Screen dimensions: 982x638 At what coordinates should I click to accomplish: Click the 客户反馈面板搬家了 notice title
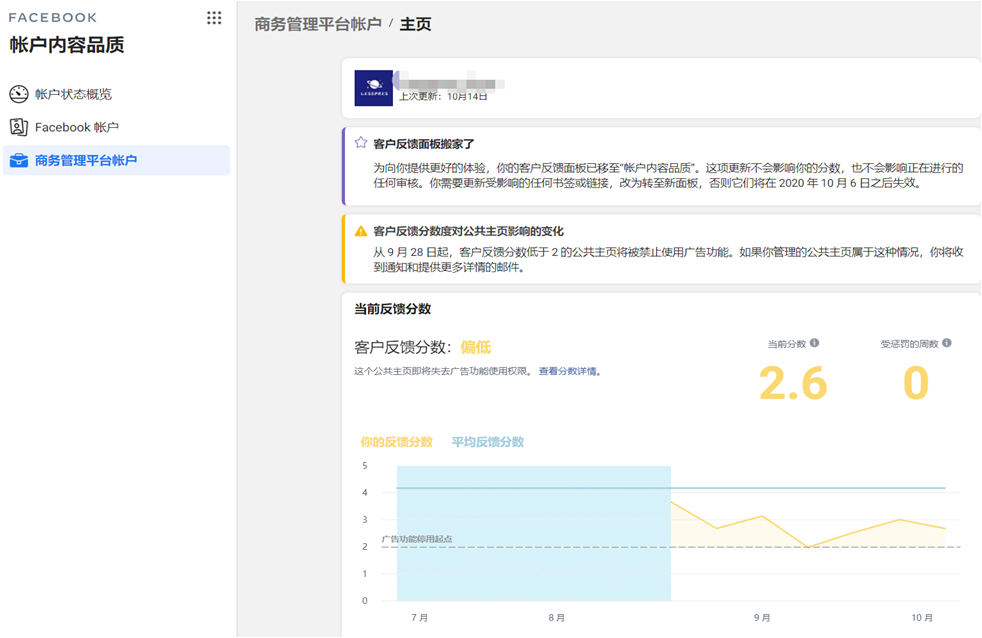pyautogui.click(x=423, y=144)
